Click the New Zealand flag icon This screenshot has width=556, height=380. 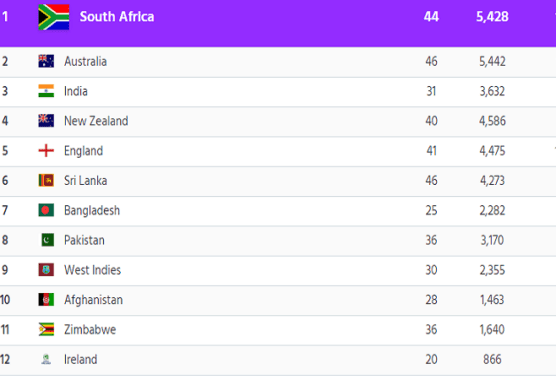coord(46,121)
